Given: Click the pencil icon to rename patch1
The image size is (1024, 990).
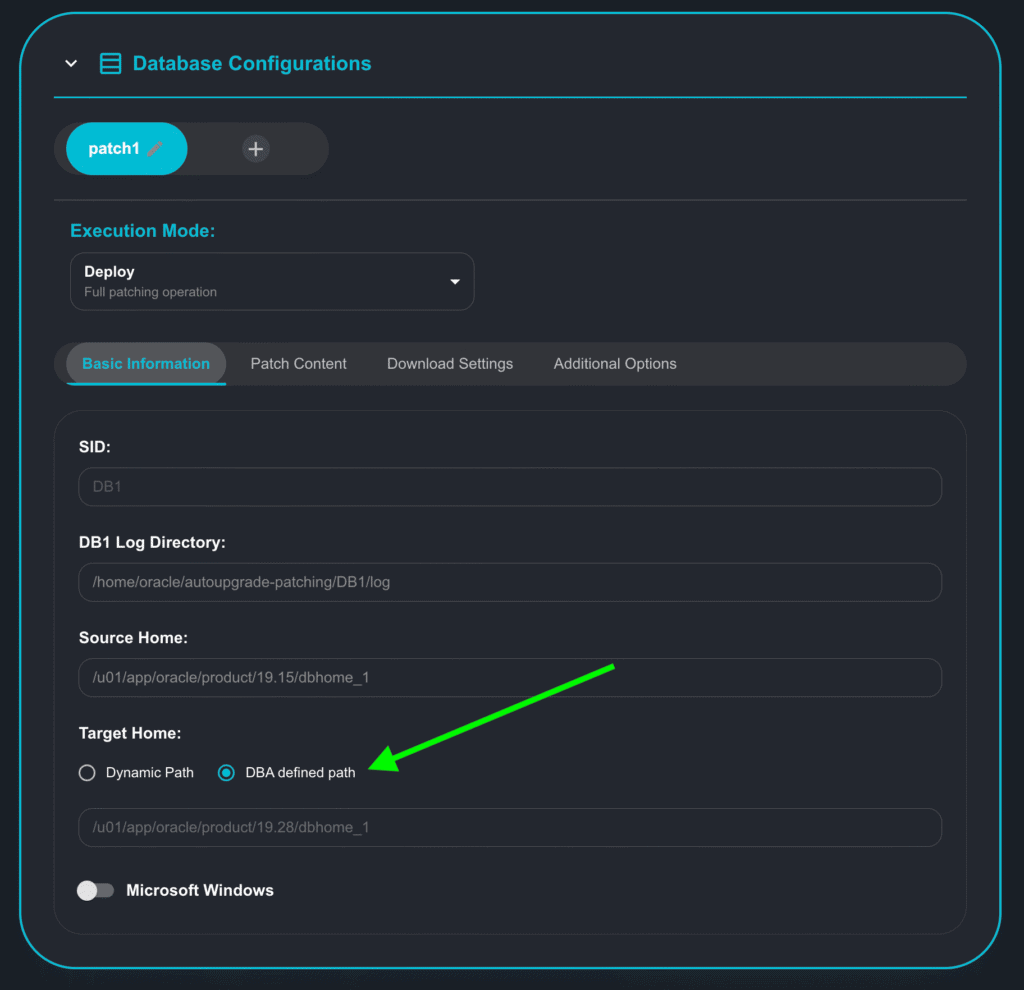Looking at the screenshot, I should click(x=155, y=149).
